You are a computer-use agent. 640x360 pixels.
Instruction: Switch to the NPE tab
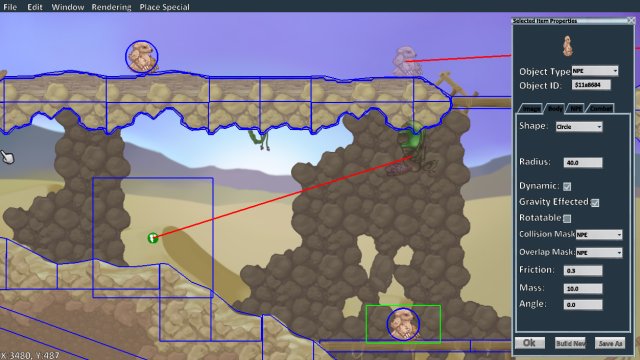pos(576,108)
